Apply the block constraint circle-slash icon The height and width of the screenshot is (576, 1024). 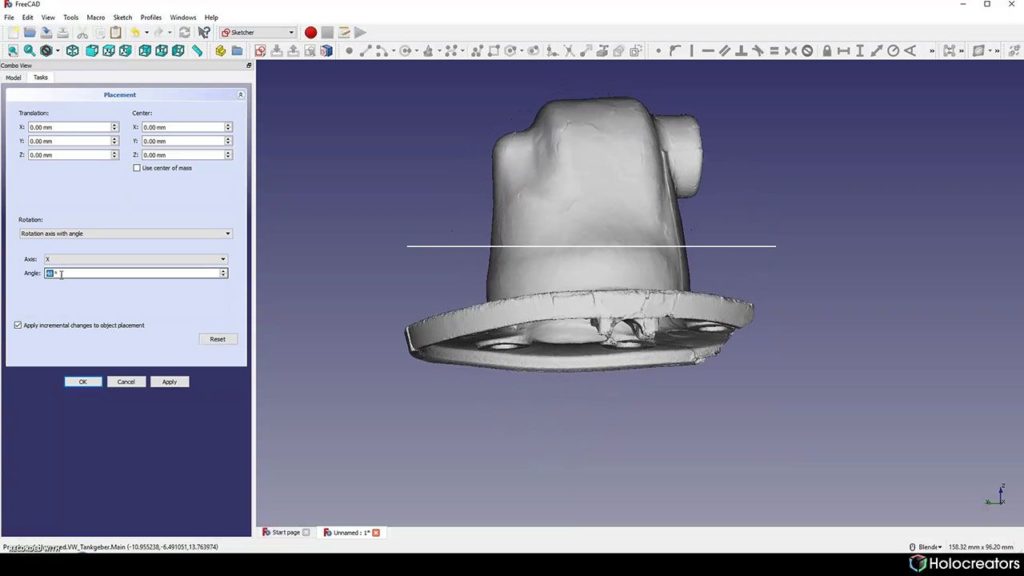pos(807,51)
